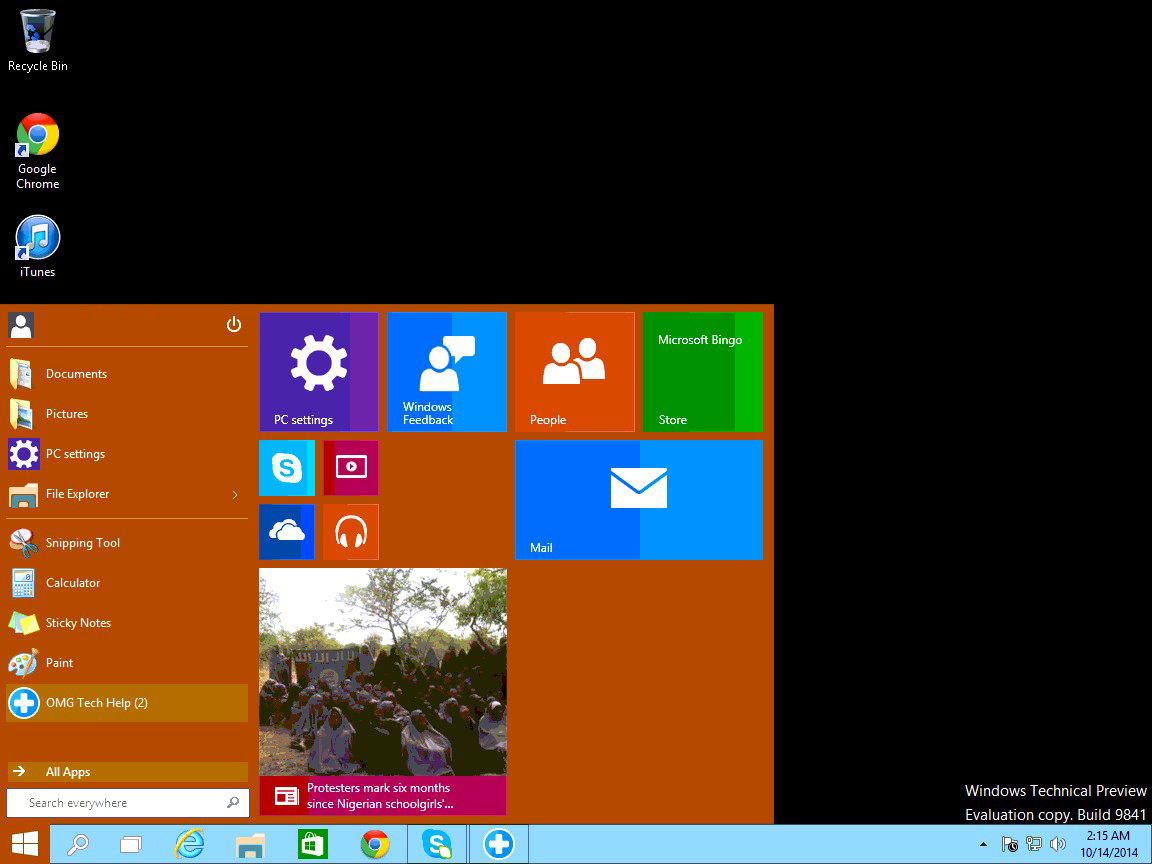Open the OneDrive cloud tile

click(x=287, y=532)
